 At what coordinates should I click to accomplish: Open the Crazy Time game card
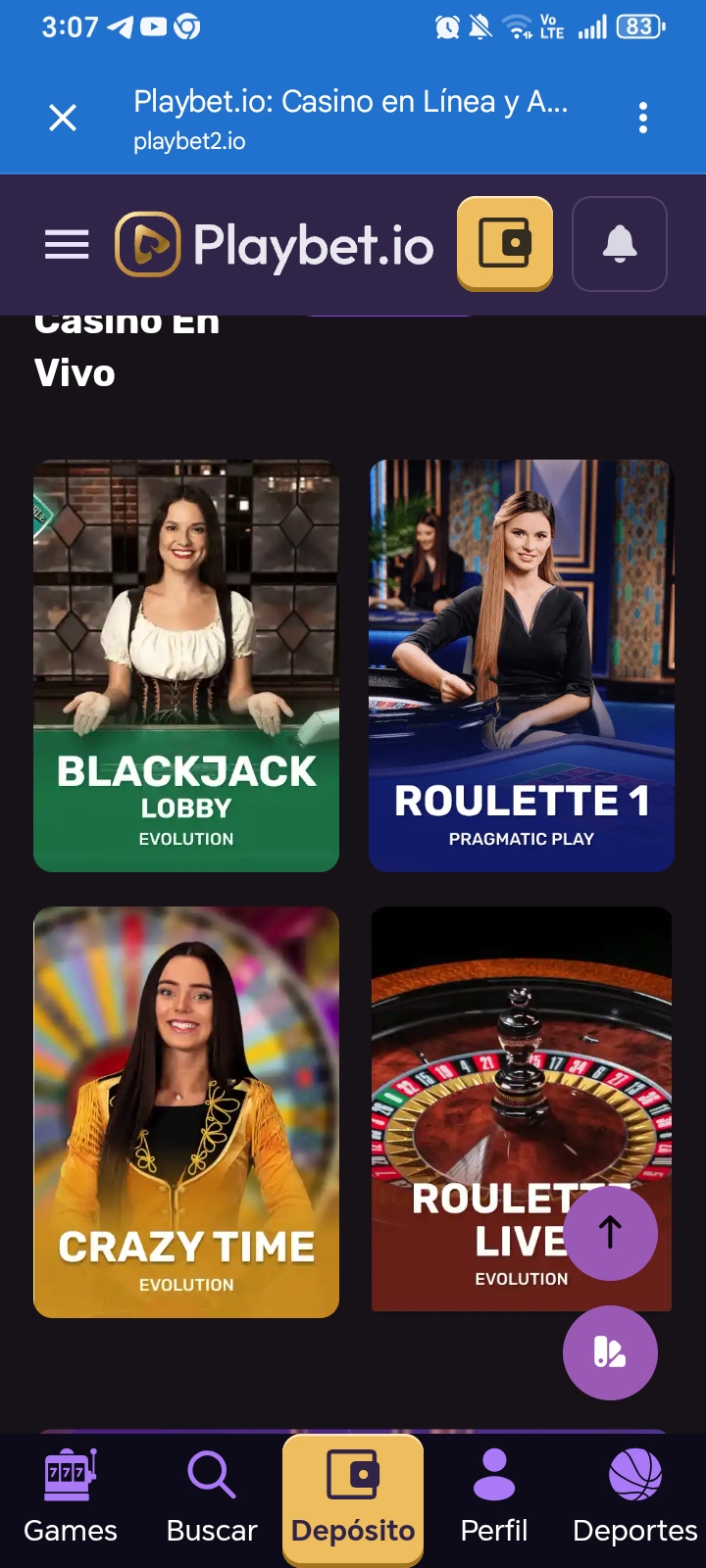click(186, 1111)
